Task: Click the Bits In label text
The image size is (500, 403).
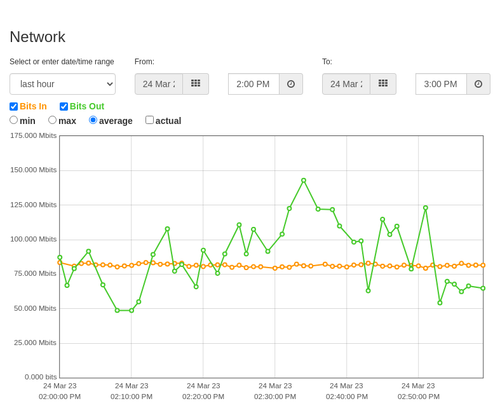Action: coord(33,106)
